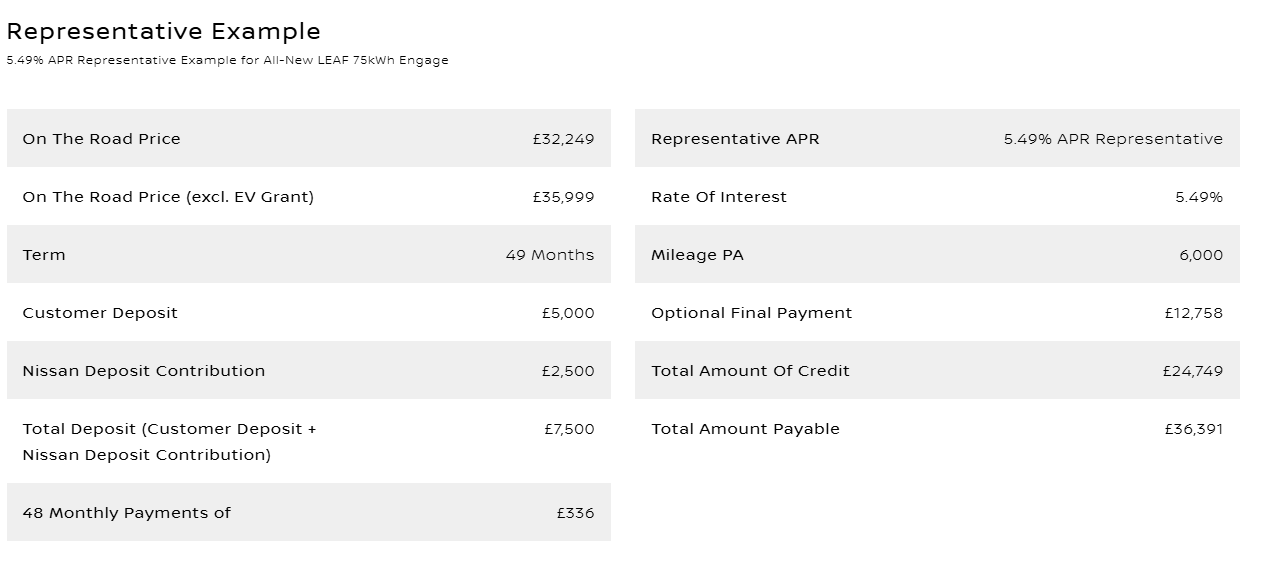Select the £35,999 price value

pyautogui.click(x=563, y=197)
